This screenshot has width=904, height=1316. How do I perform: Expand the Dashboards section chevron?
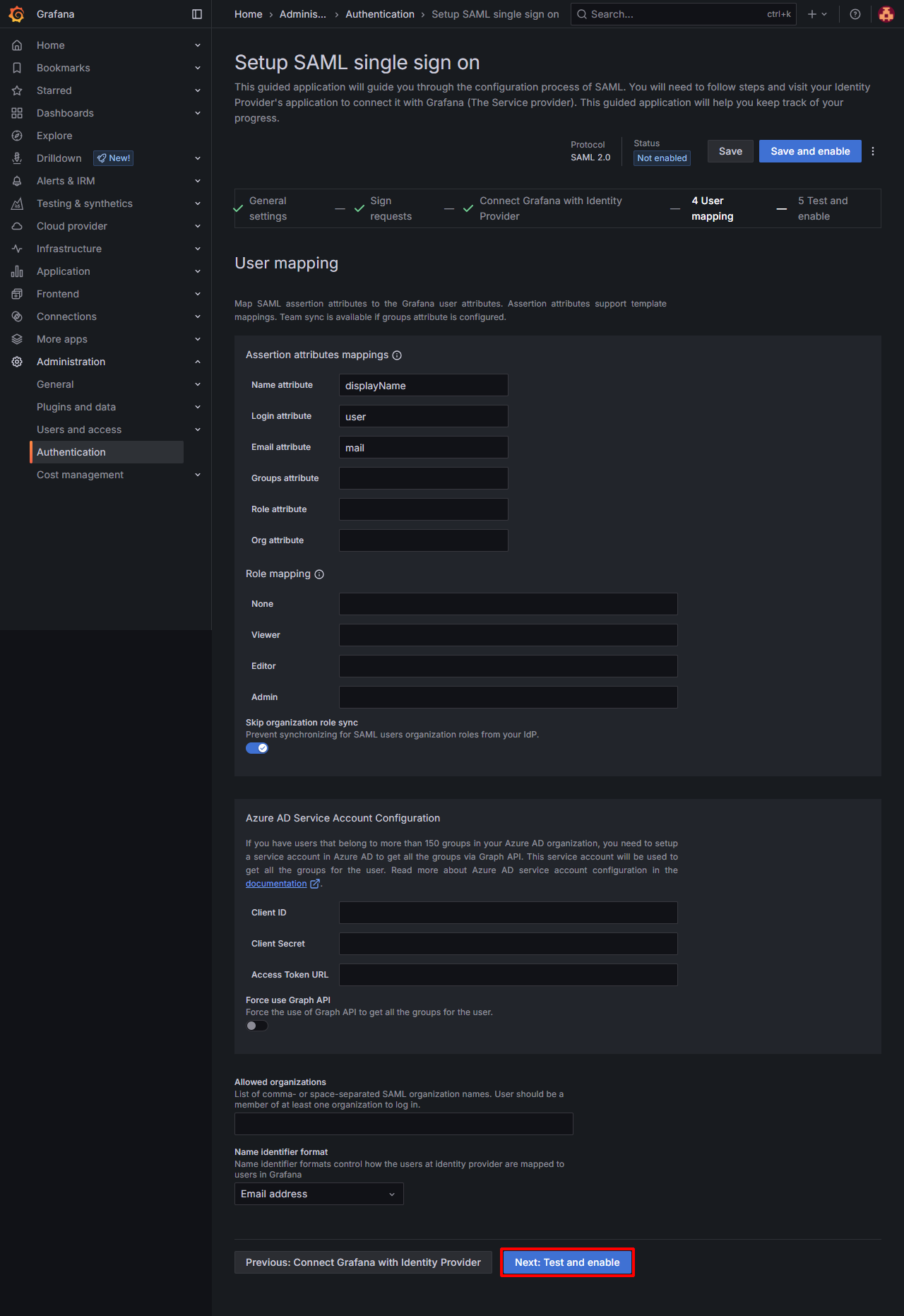[x=198, y=113]
